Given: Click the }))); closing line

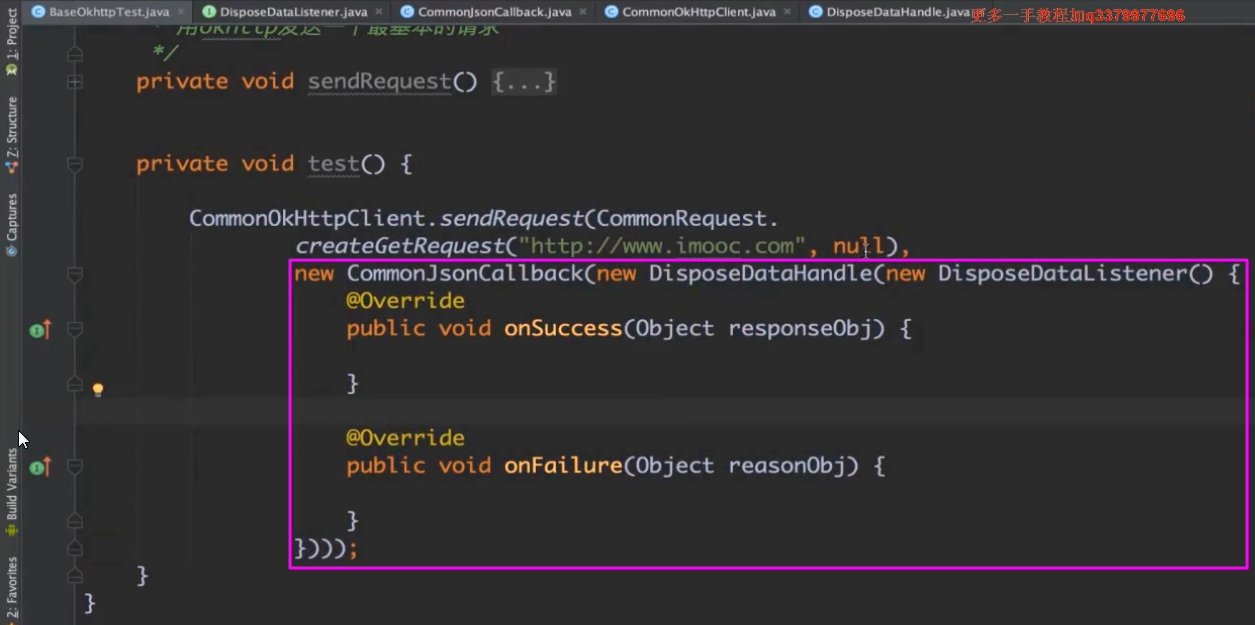Looking at the screenshot, I should pos(326,548).
